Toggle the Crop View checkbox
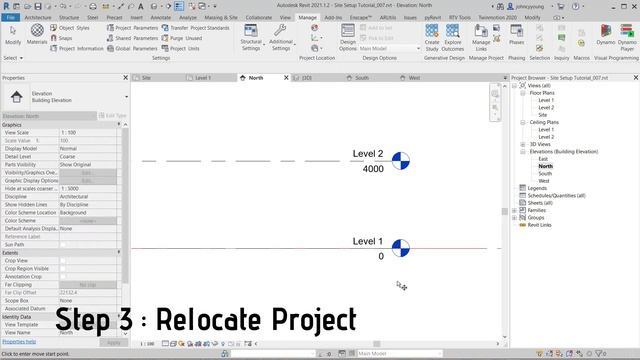 pyautogui.click(x=63, y=260)
